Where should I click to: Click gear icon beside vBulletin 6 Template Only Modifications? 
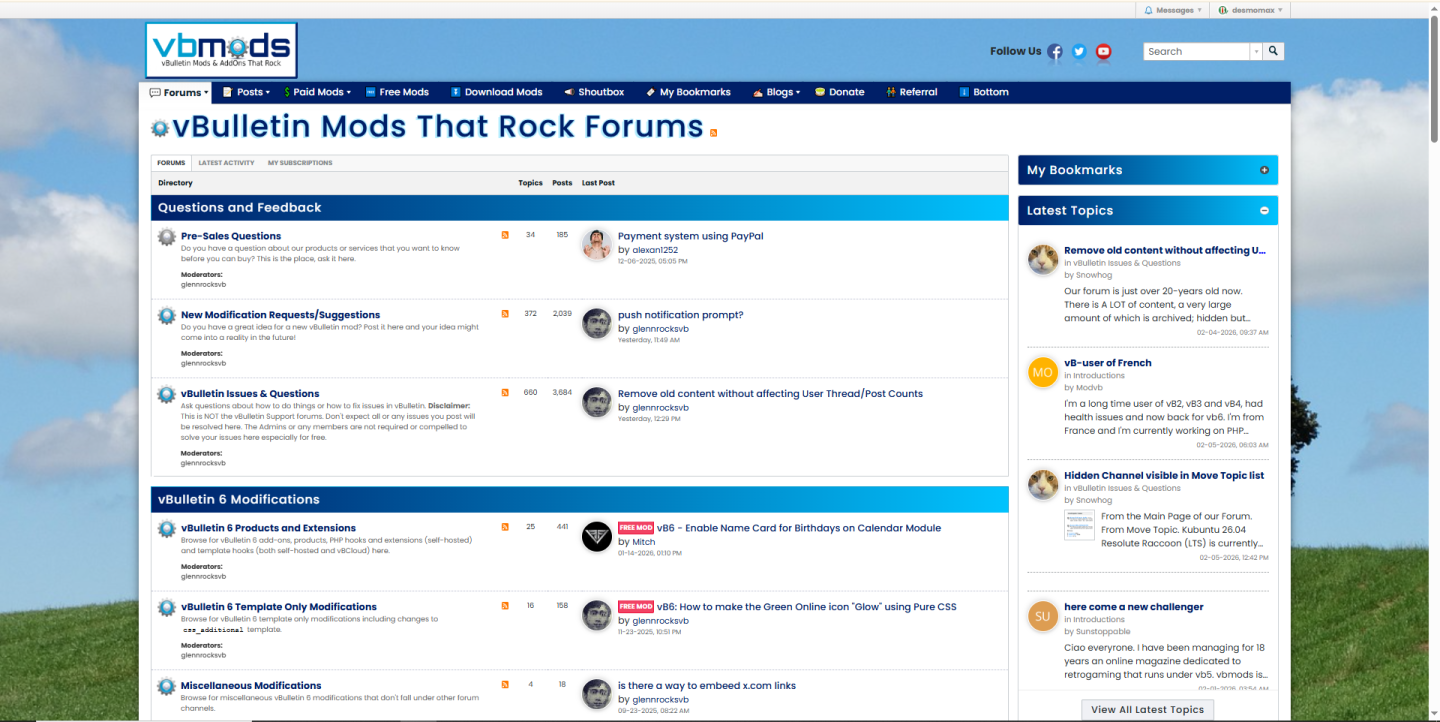(166, 608)
